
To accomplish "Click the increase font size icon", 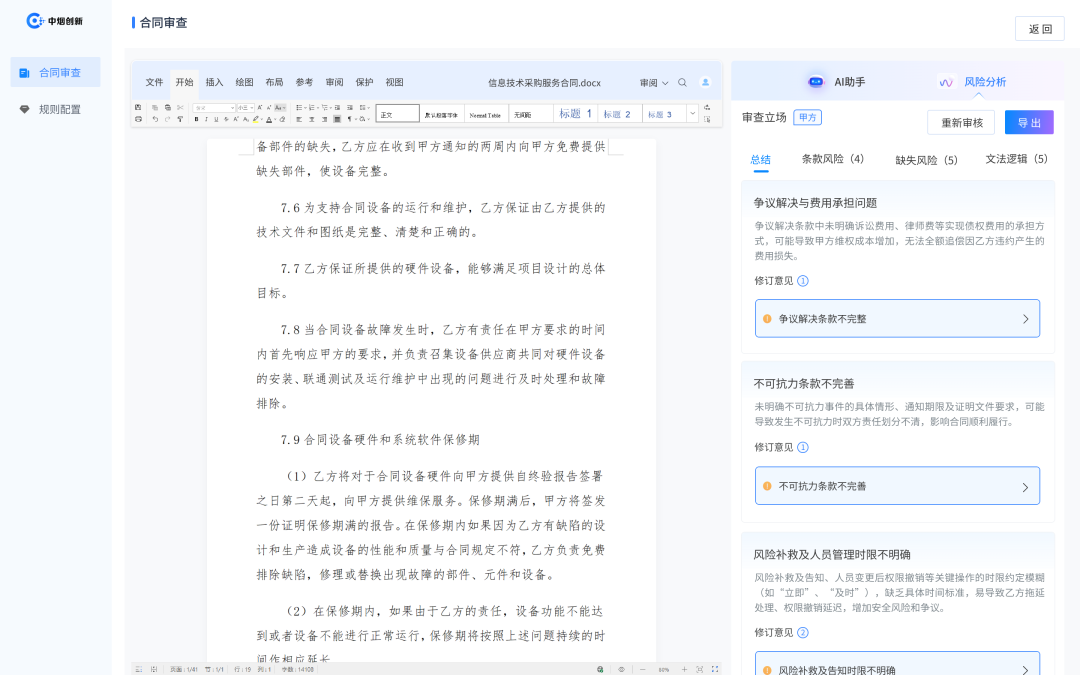I will tap(260, 107).
